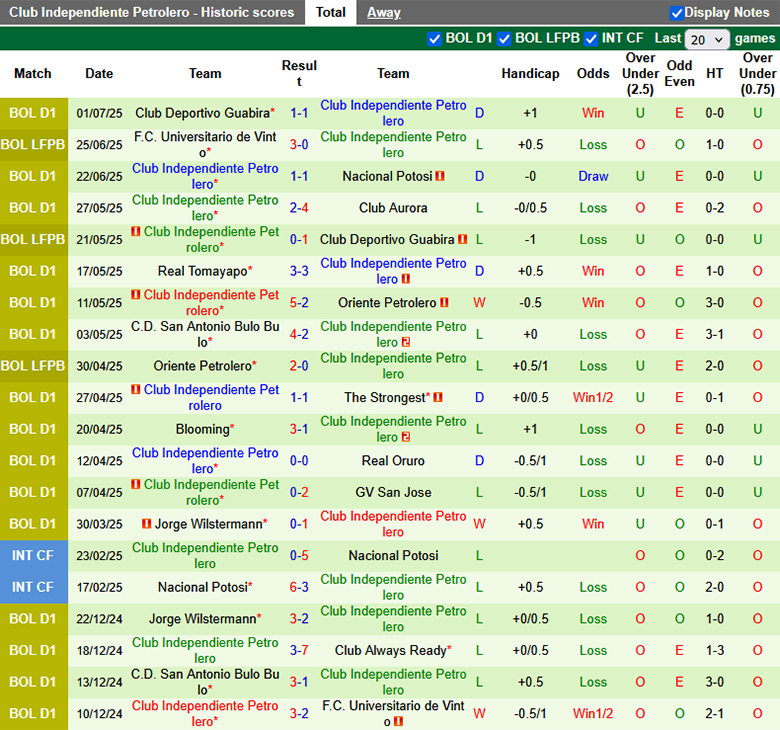Click Win1/2 odds on 27/04/25 row
780x730 pixels.
[593, 398]
